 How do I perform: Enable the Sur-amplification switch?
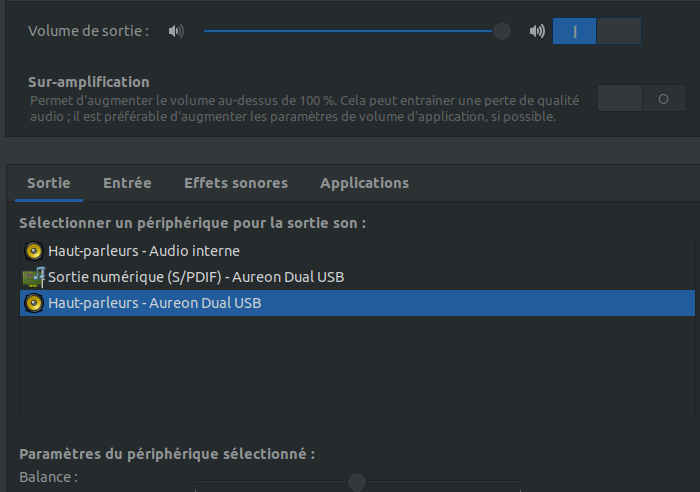641,98
